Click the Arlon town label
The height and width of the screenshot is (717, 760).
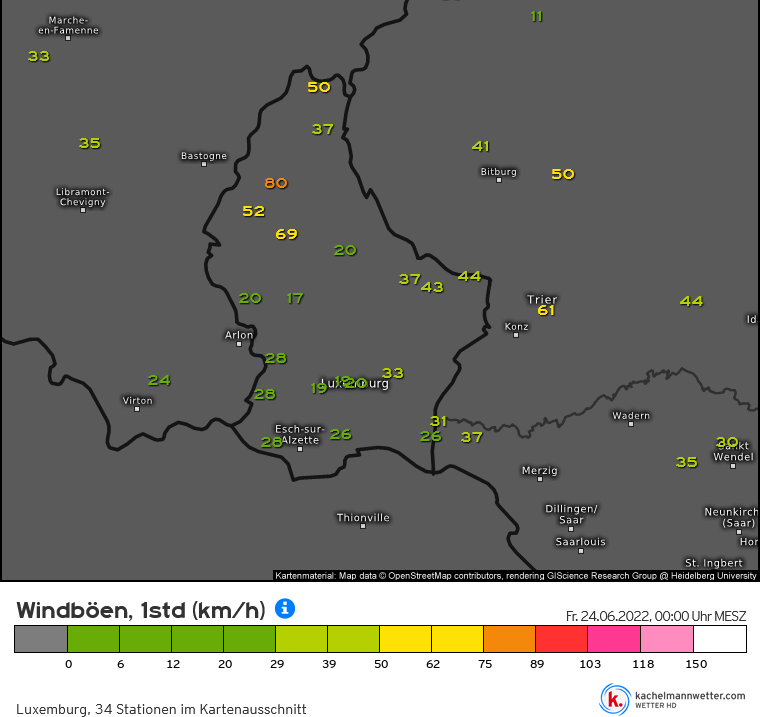tap(239, 335)
